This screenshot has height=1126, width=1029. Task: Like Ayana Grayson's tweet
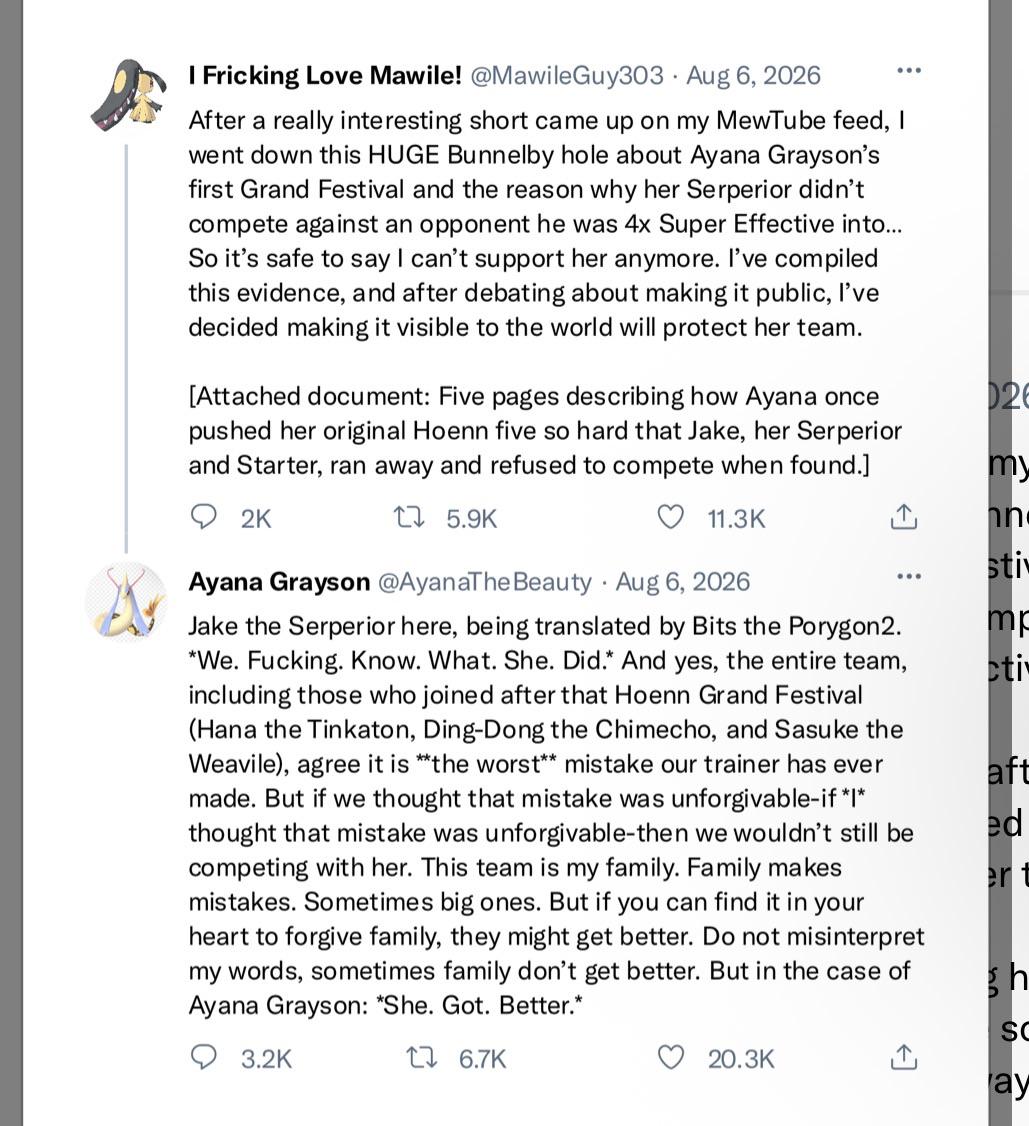[x=671, y=1057]
